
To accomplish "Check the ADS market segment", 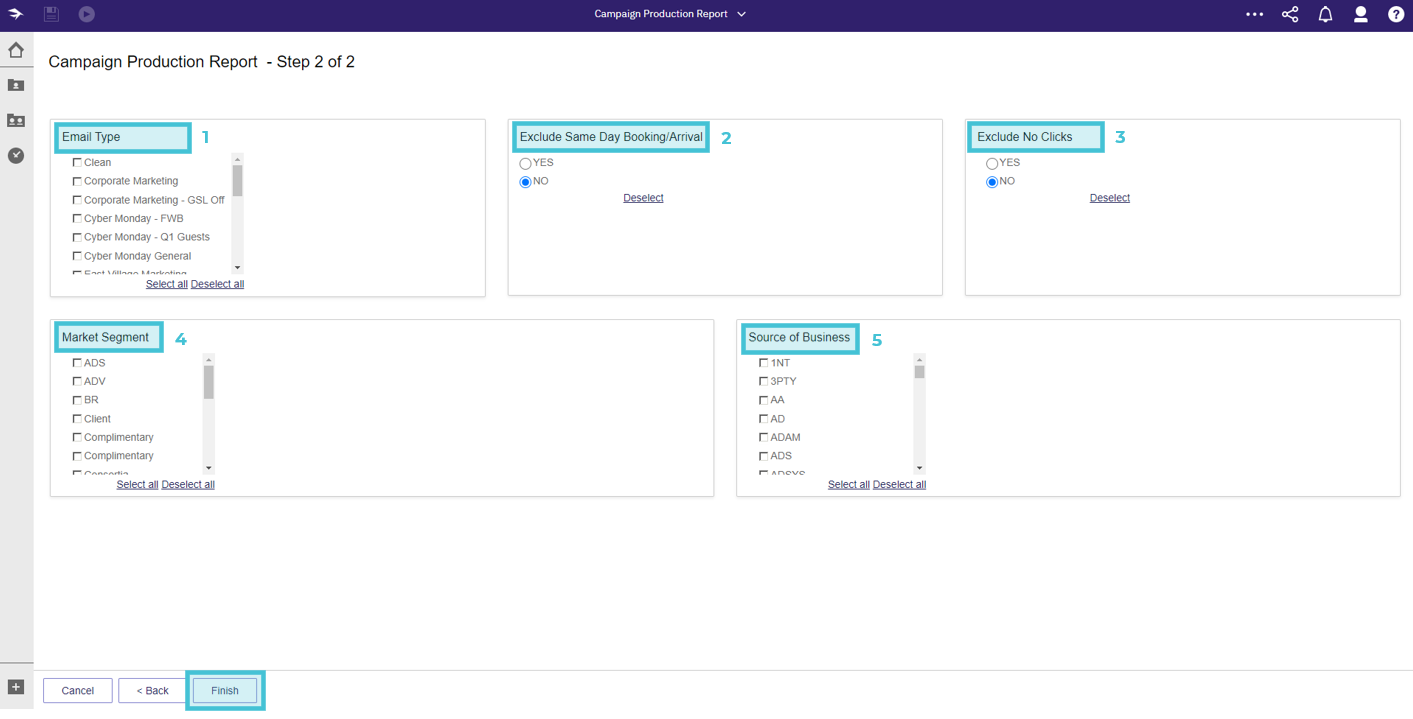I will point(77,363).
